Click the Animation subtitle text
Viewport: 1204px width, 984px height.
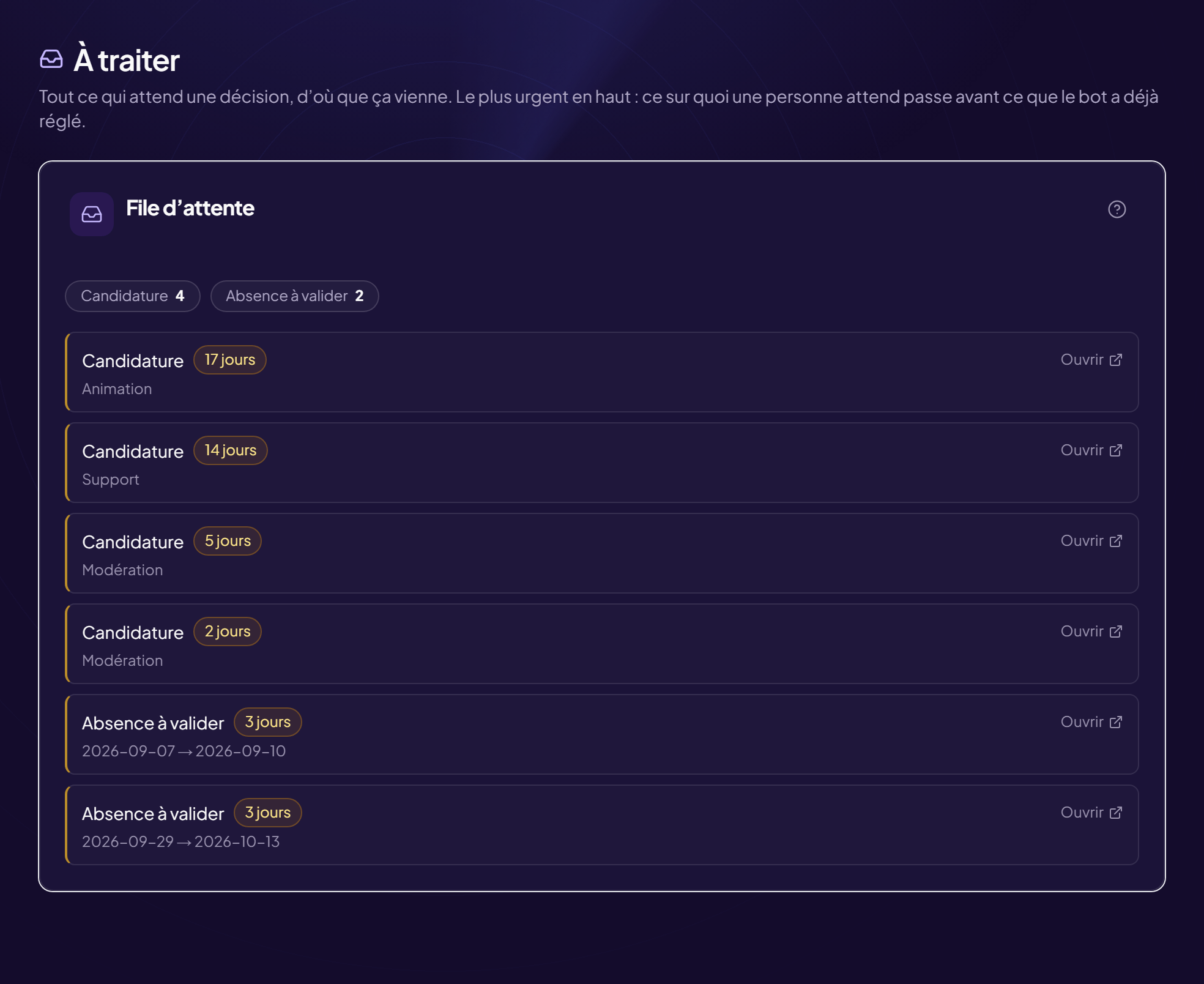pos(117,389)
